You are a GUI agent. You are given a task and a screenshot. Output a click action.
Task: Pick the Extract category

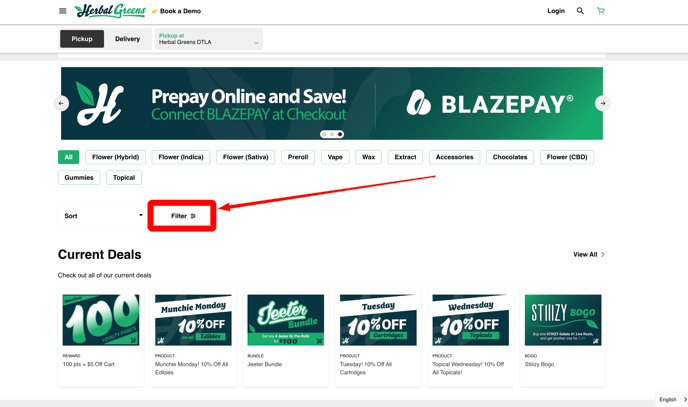(405, 157)
